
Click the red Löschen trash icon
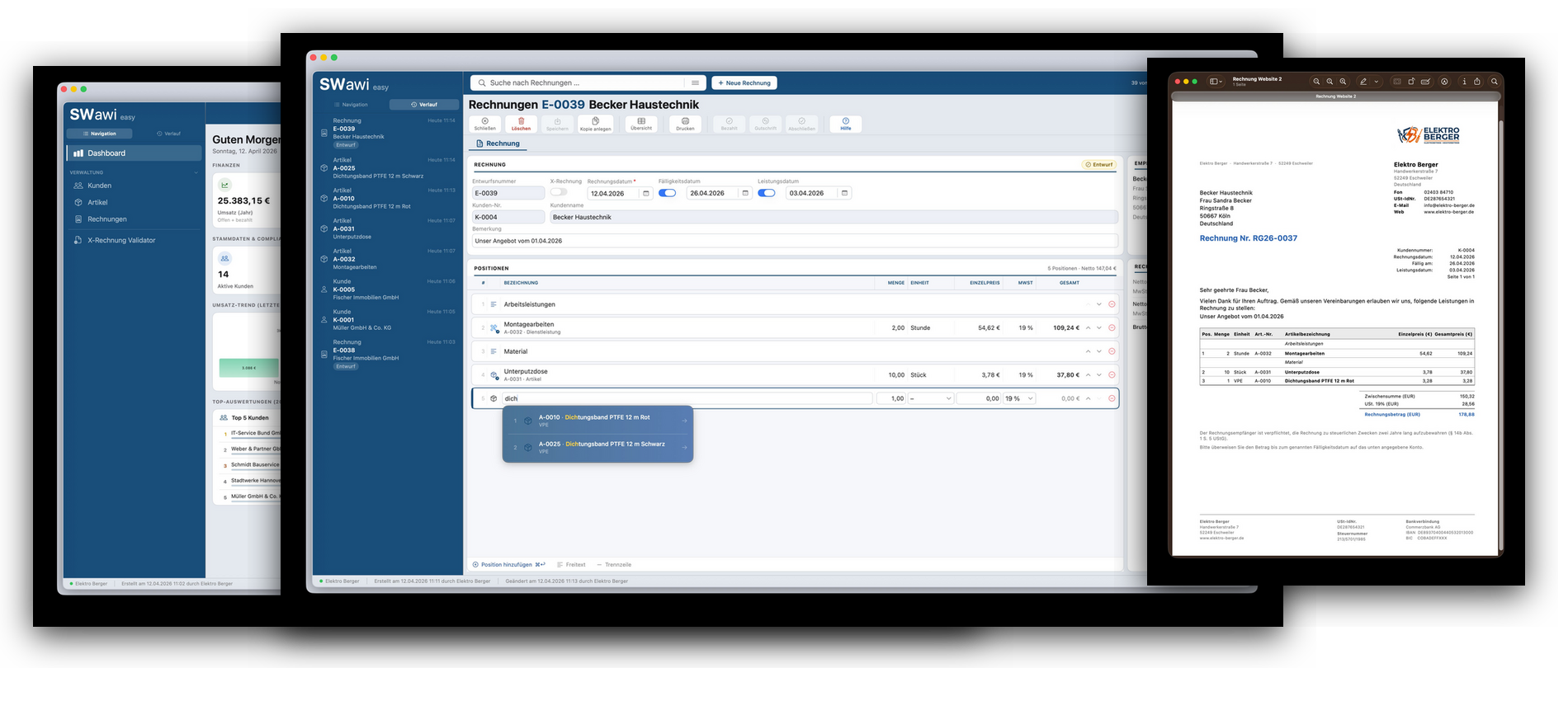click(x=521, y=121)
